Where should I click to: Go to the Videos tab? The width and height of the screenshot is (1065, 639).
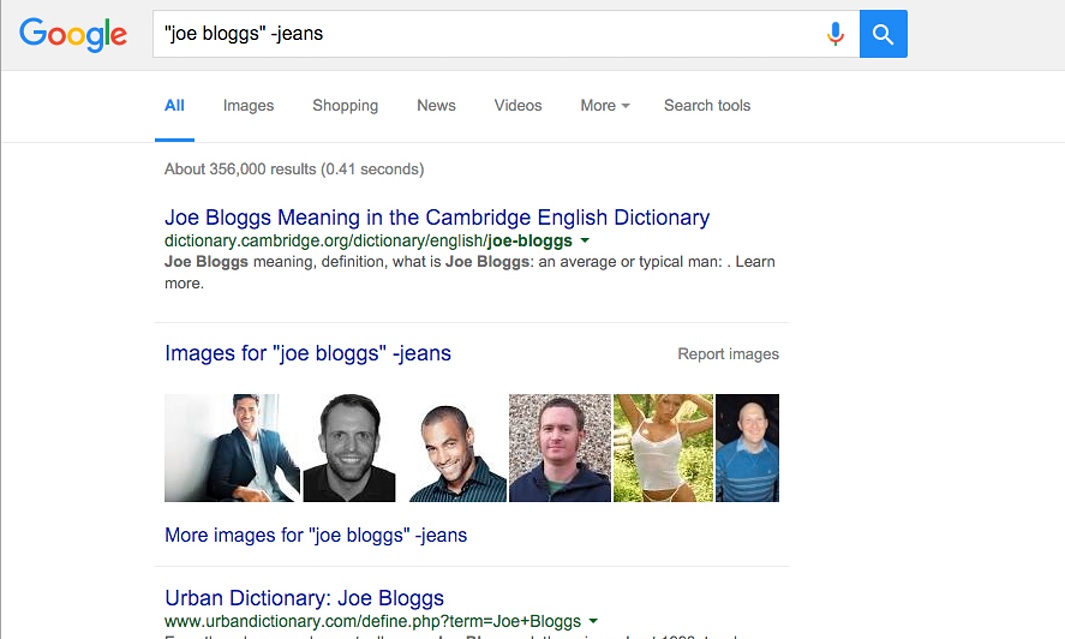(x=518, y=105)
